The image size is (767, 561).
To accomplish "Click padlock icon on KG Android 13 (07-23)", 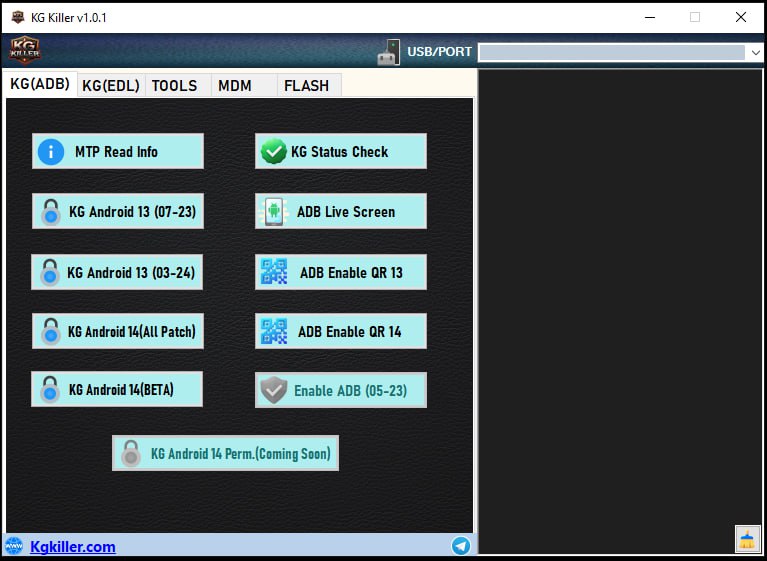I will [51, 212].
